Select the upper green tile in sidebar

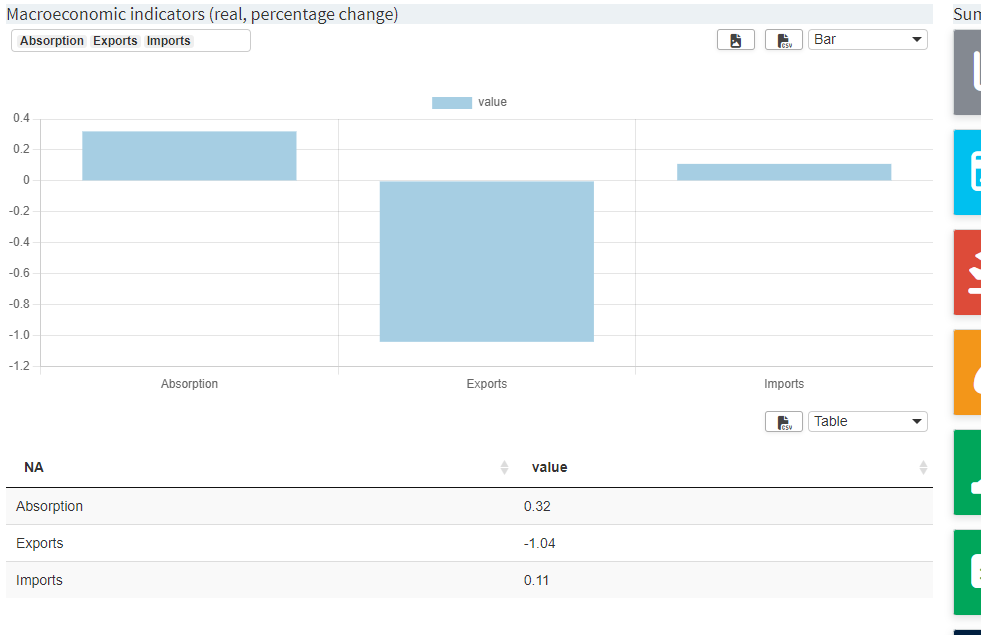[969, 472]
